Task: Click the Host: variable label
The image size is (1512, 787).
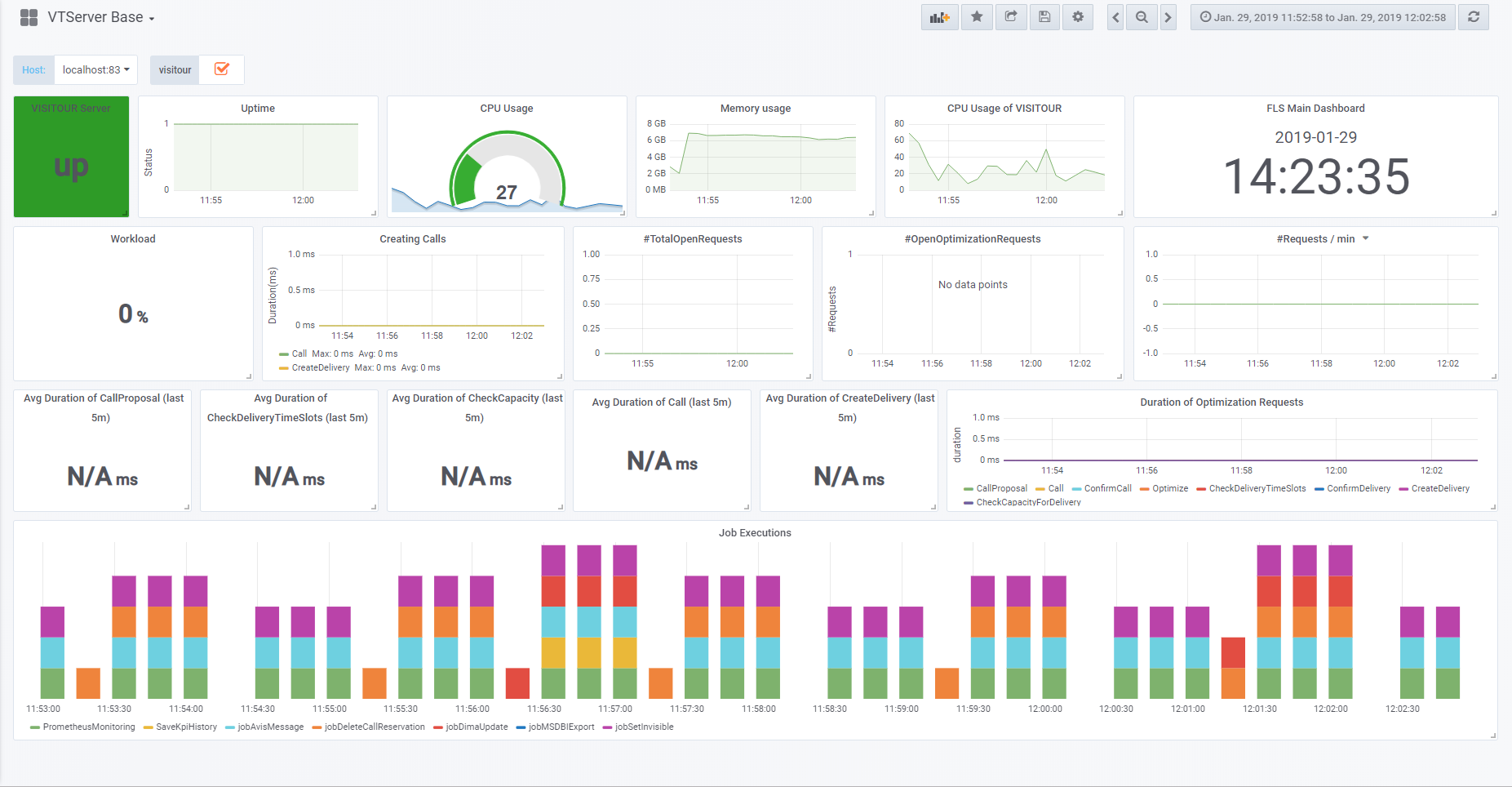Action: pos(33,70)
